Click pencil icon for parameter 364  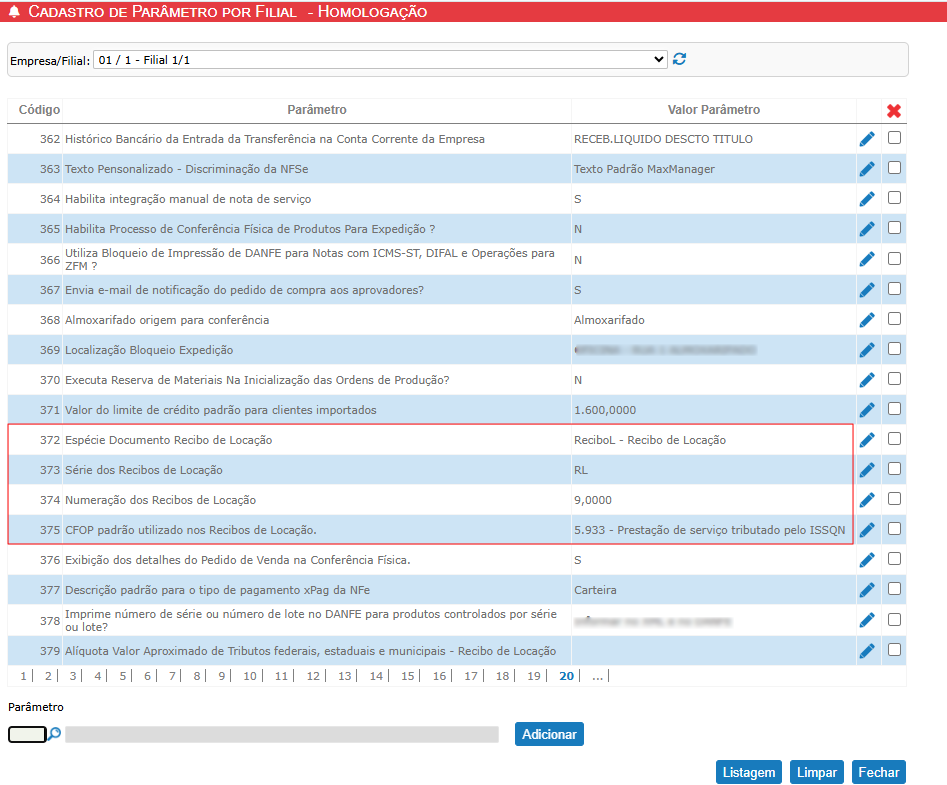tap(867, 199)
